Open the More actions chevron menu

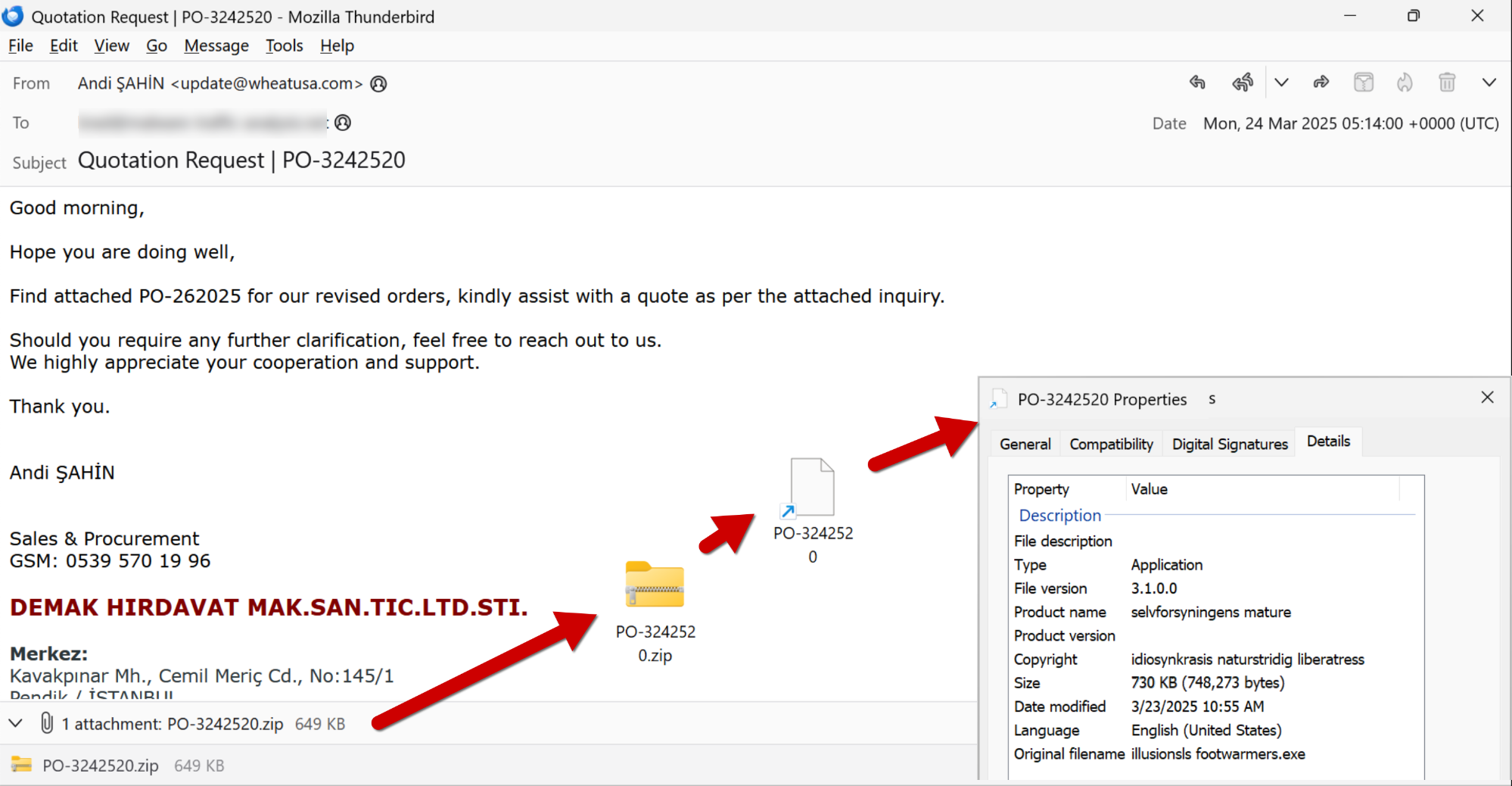click(x=1489, y=83)
